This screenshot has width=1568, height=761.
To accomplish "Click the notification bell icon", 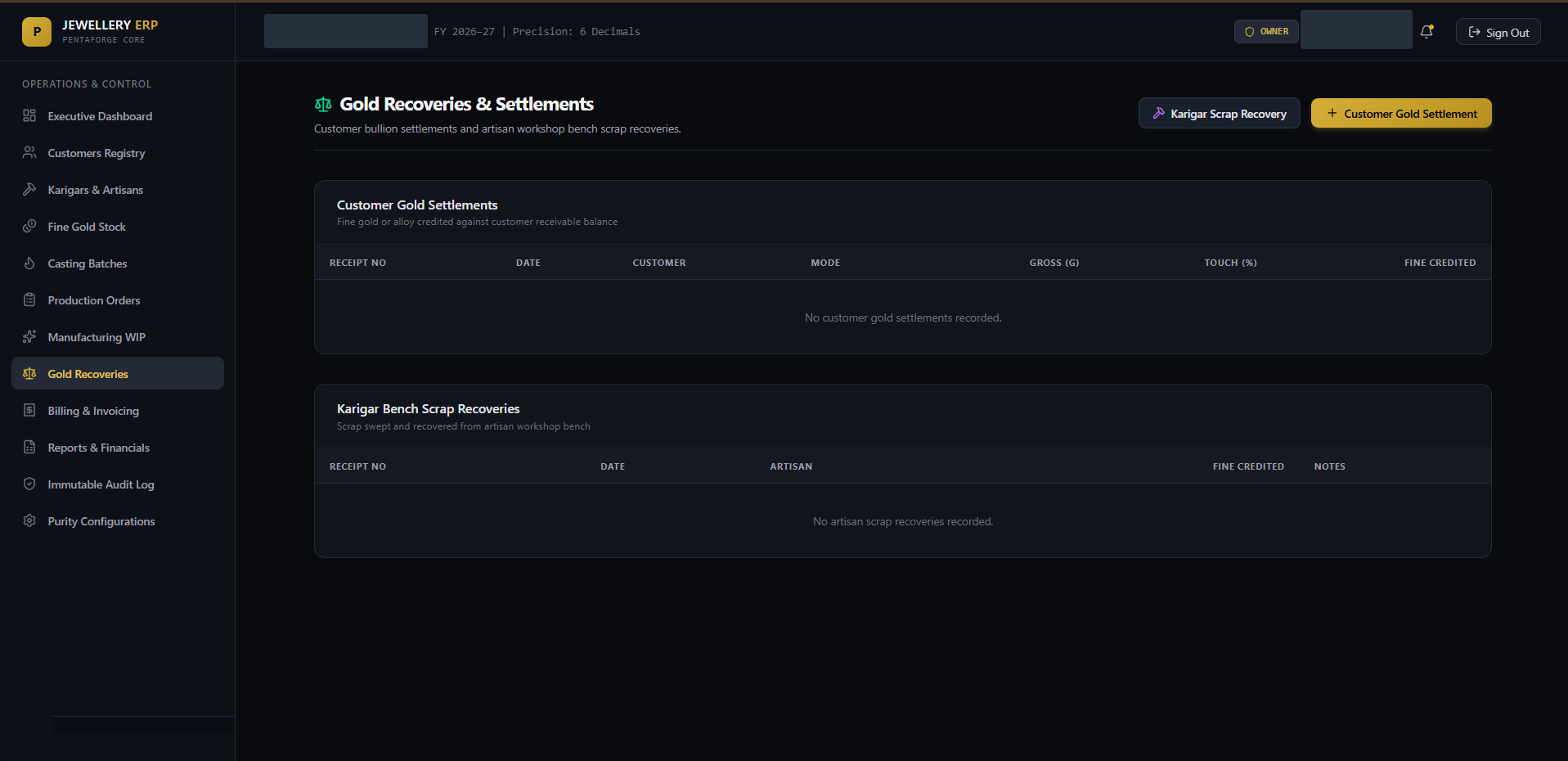I will coord(1426,32).
